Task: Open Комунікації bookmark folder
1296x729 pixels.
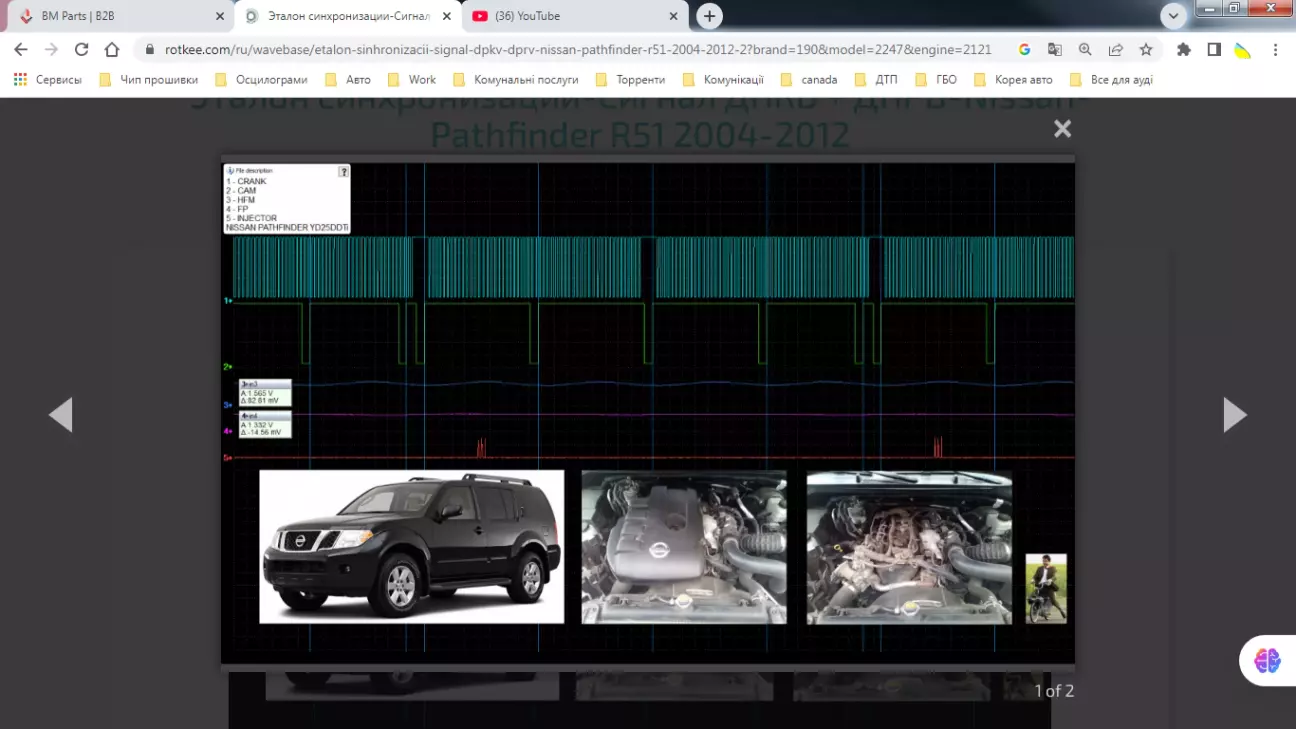Action: point(723,80)
